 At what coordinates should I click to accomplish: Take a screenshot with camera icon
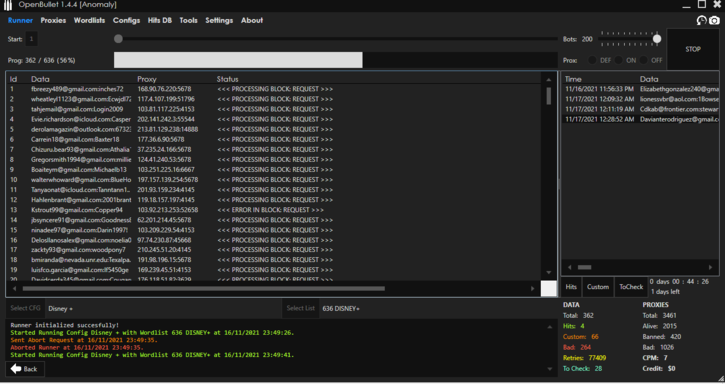coord(714,20)
